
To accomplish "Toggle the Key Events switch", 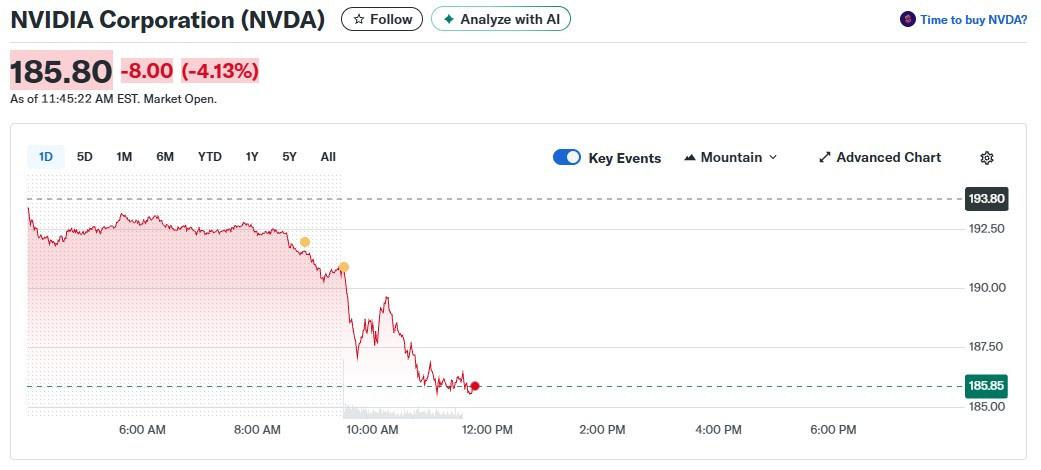I will (567, 158).
